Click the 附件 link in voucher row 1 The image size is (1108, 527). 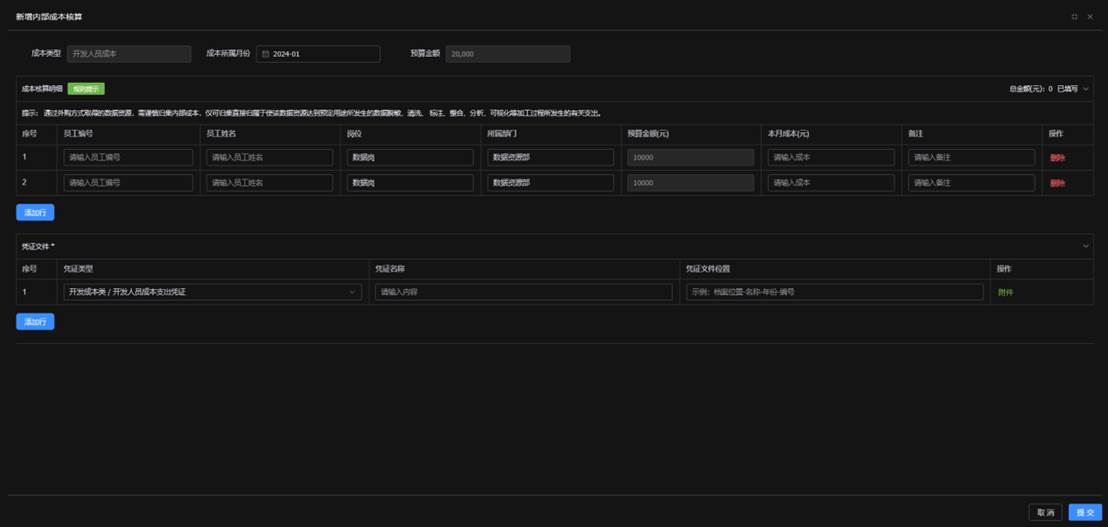(x=1005, y=292)
